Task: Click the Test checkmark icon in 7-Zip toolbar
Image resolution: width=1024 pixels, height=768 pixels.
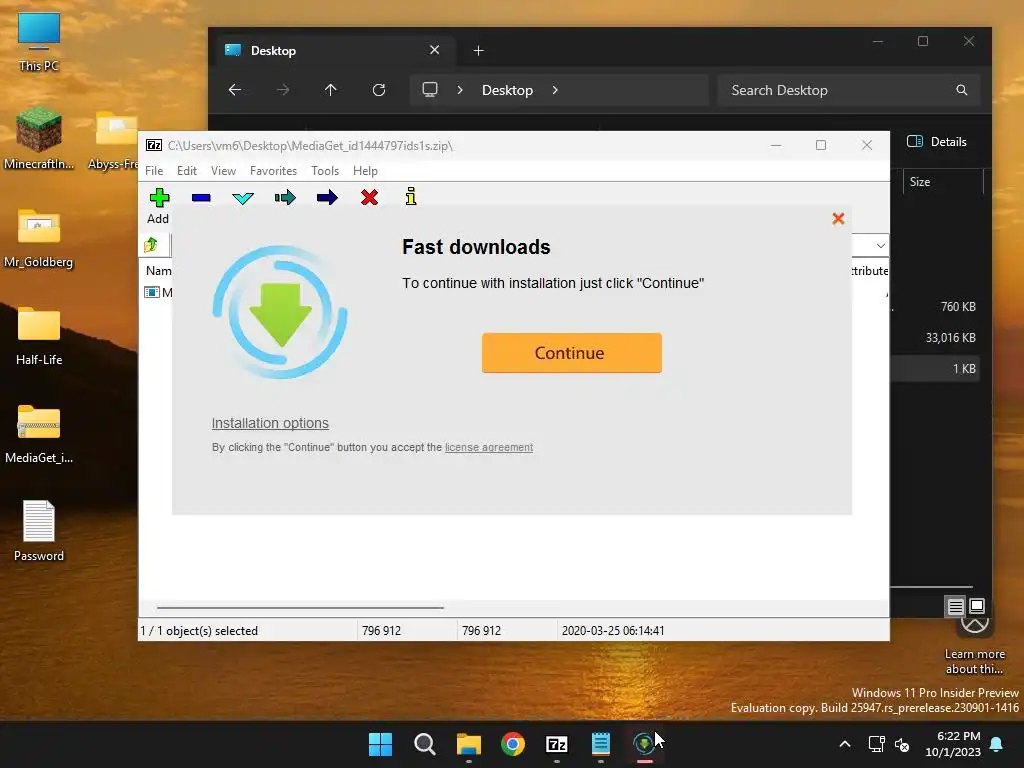Action: pyautogui.click(x=243, y=198)
